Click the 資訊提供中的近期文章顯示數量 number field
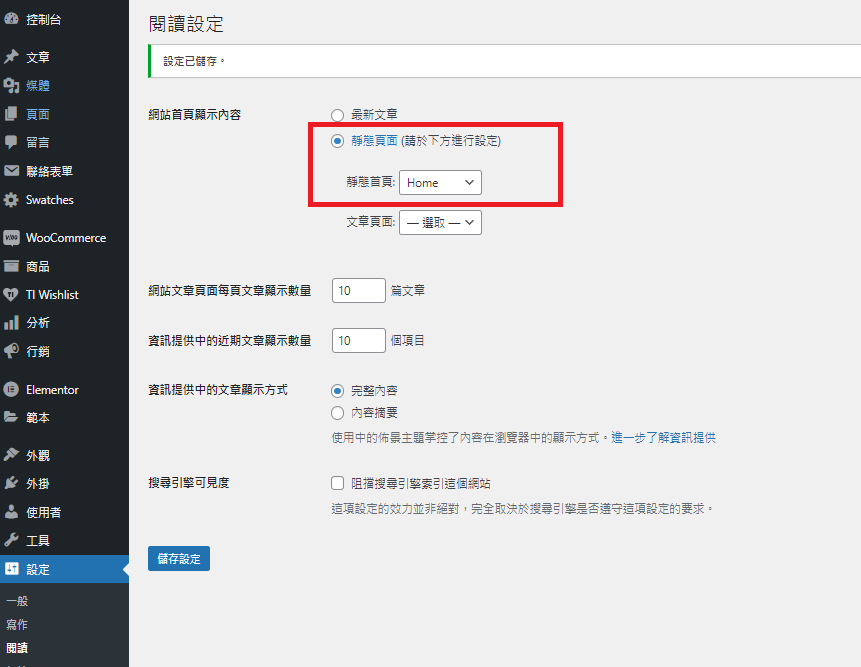 point(358,341)
